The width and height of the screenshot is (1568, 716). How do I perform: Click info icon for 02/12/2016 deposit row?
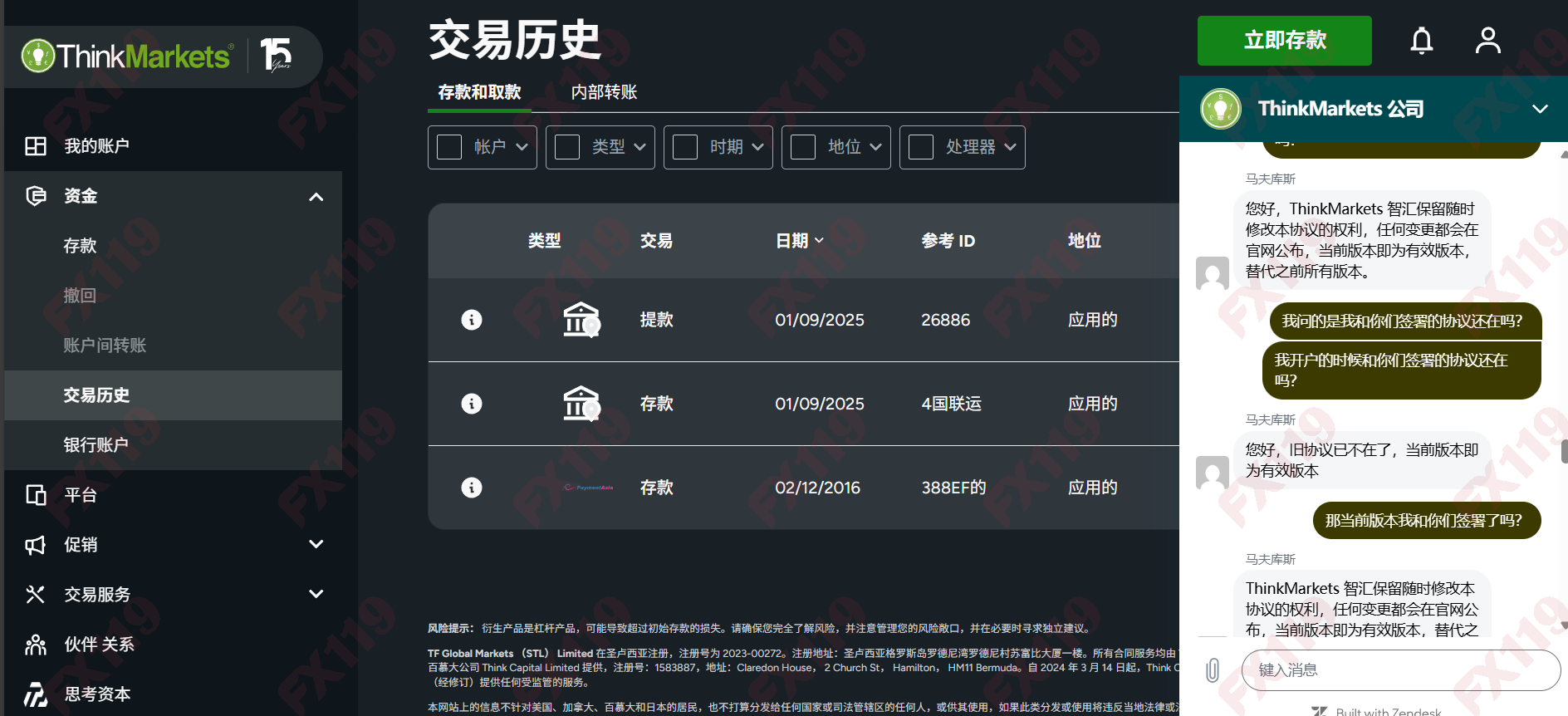[x=472, y=488]
